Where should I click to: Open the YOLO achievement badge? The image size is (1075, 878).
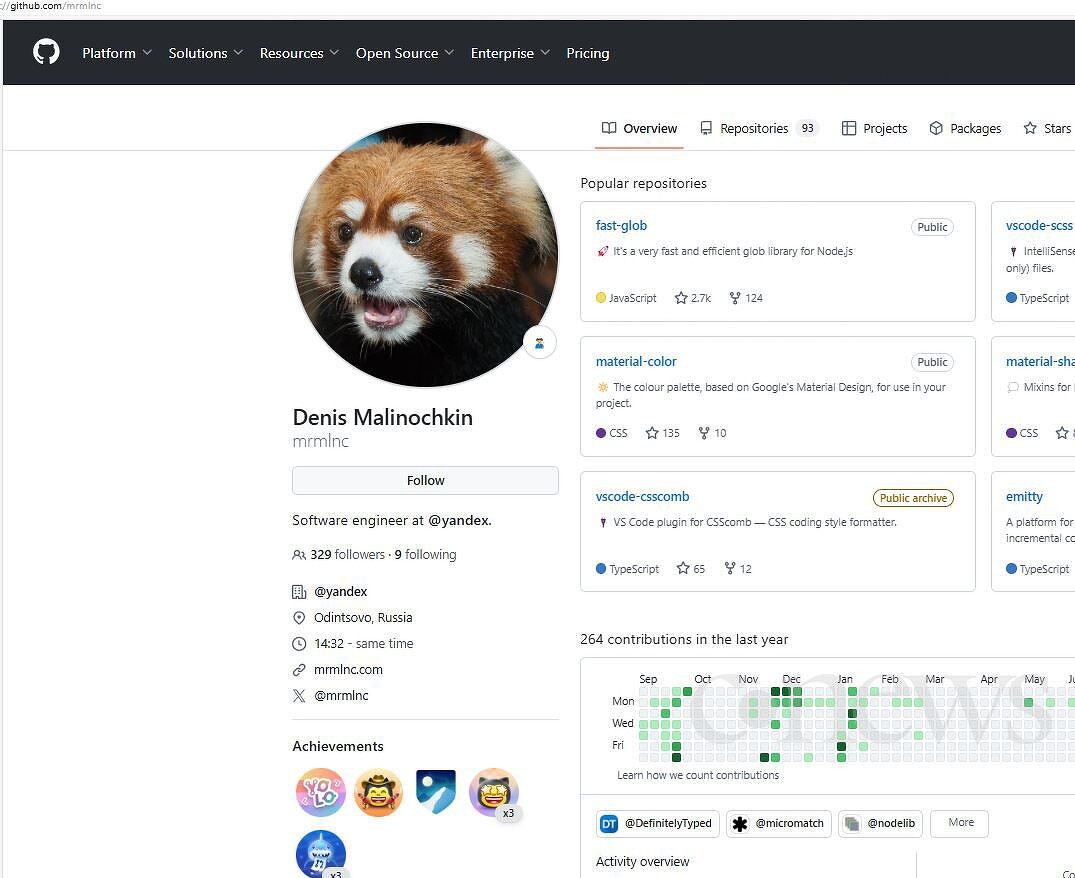pyautogui.click(x=320, y=792)
